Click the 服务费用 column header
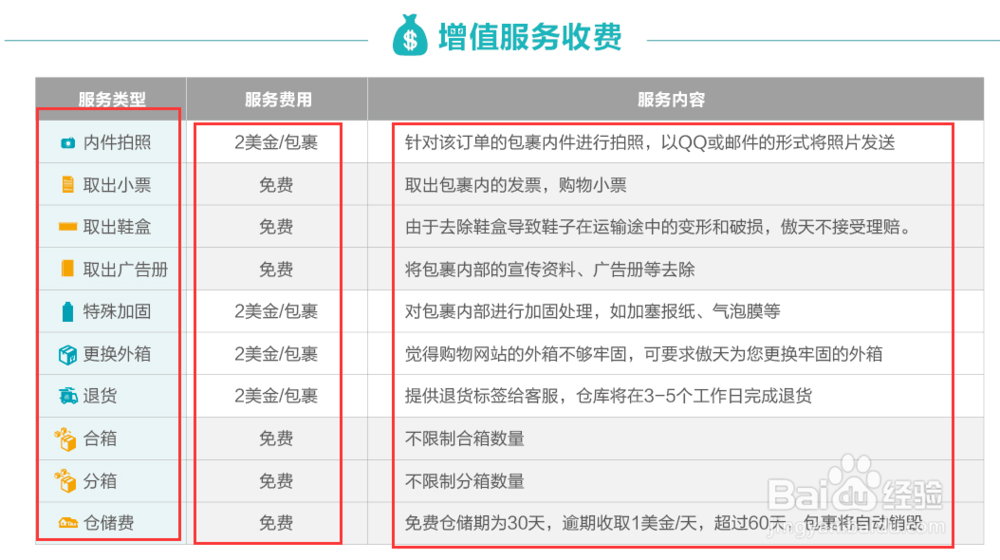This screenshot has width=1000, height=560. (x=278, y=99)
